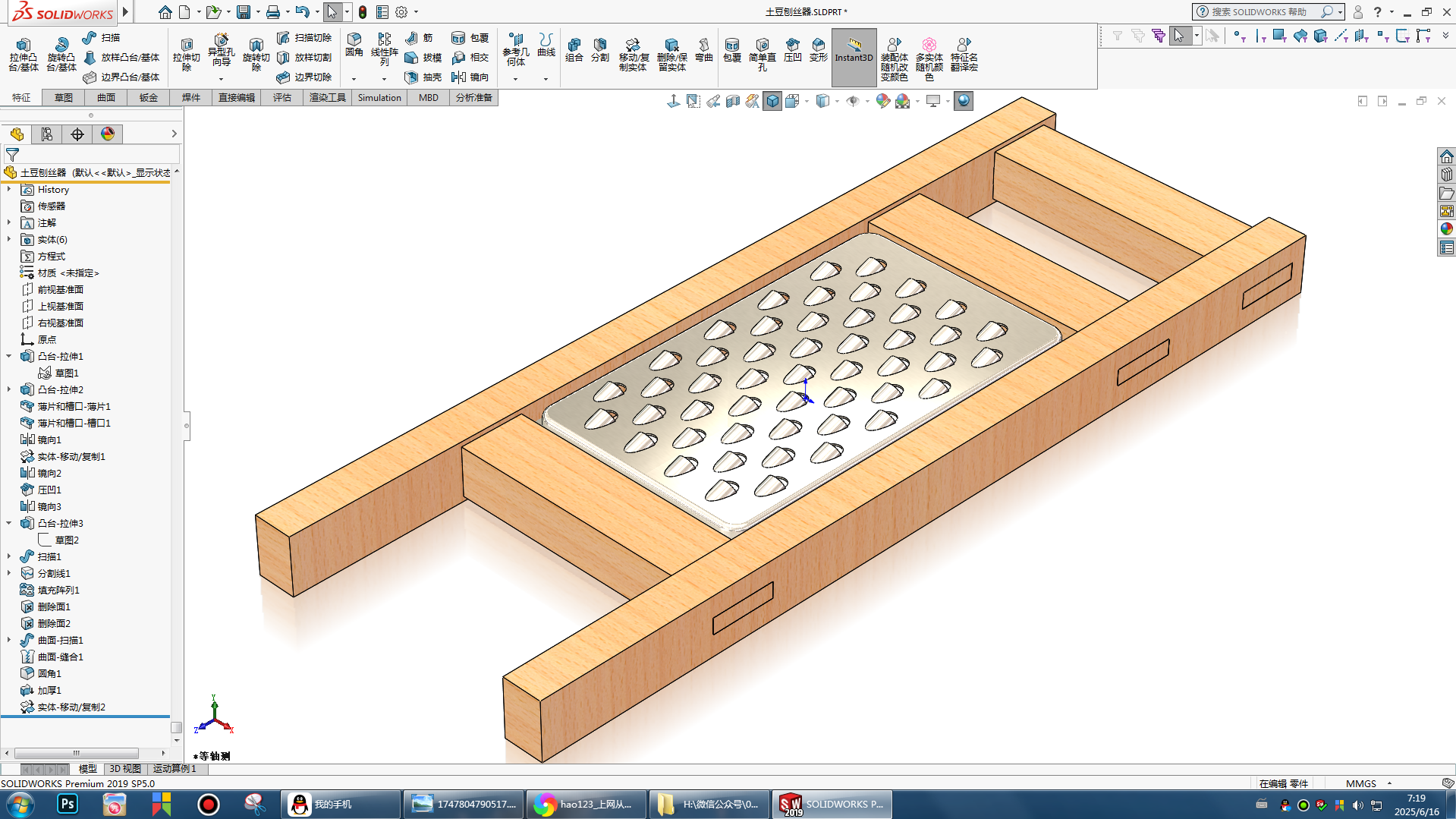Select the 变形 deform tool
Screen dimensions: 1456x819
818,49
